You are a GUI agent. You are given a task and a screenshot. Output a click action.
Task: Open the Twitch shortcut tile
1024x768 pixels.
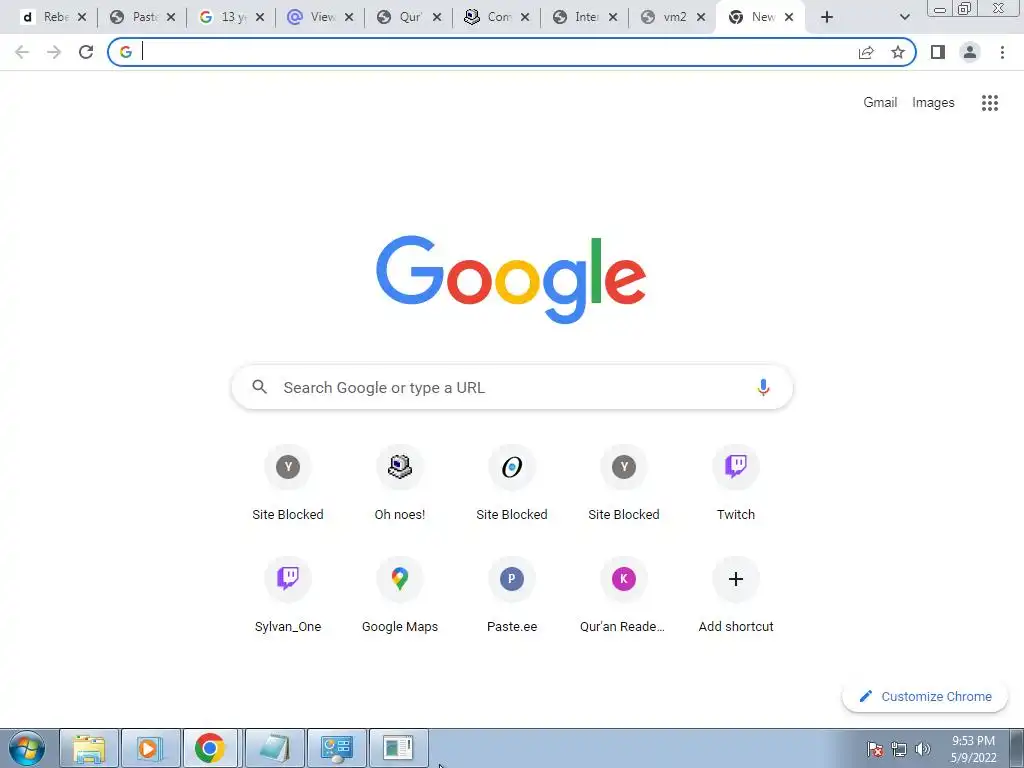click(735, 484)
